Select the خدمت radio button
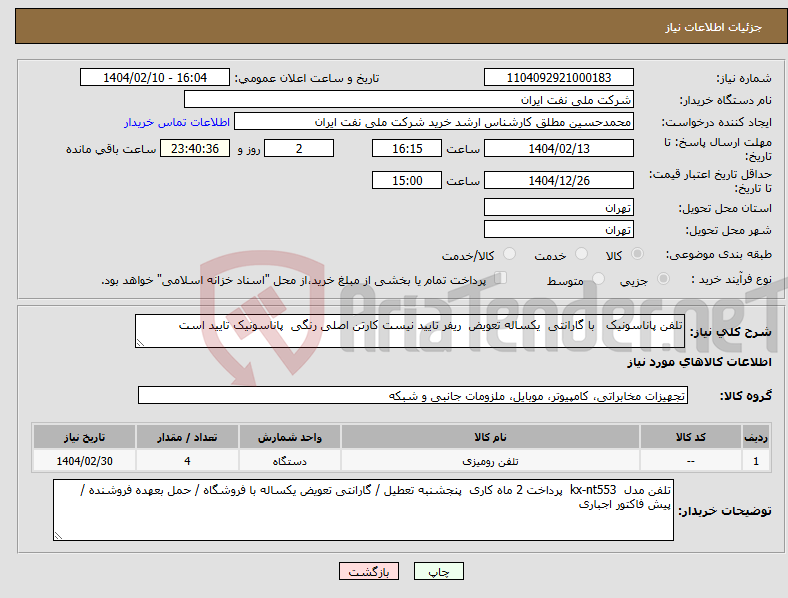Screen dimensions: 788x598 click(x=581, y=254)
